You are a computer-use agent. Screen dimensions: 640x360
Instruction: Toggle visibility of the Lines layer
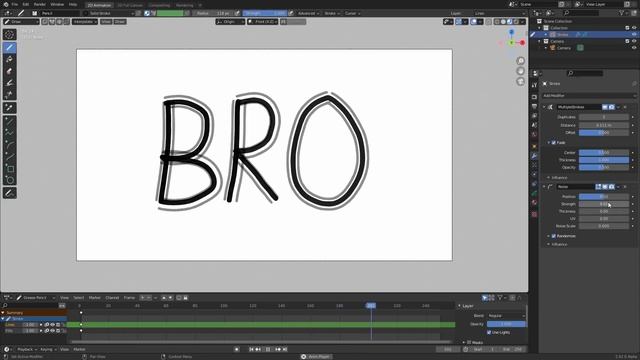coord(52,324)
